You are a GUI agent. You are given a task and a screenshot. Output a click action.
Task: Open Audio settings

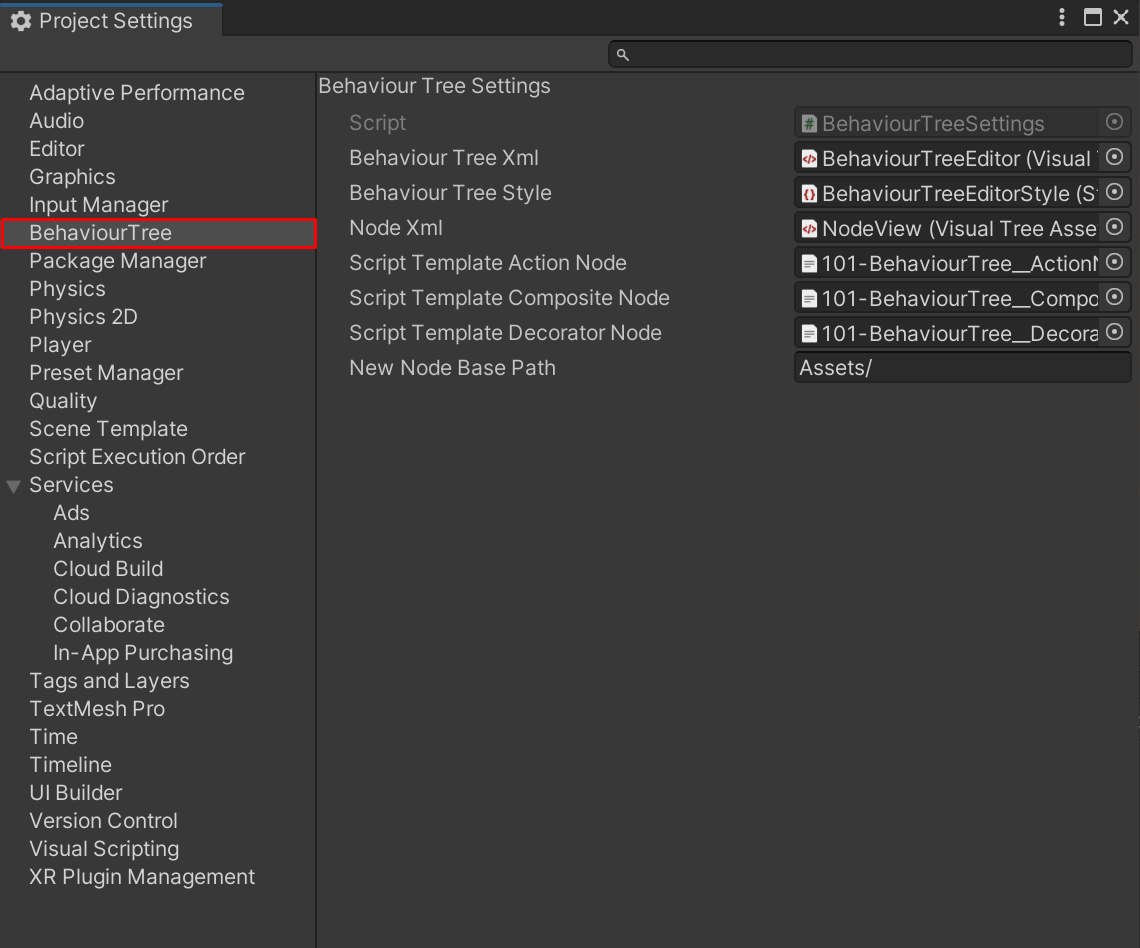coord(57,121)
